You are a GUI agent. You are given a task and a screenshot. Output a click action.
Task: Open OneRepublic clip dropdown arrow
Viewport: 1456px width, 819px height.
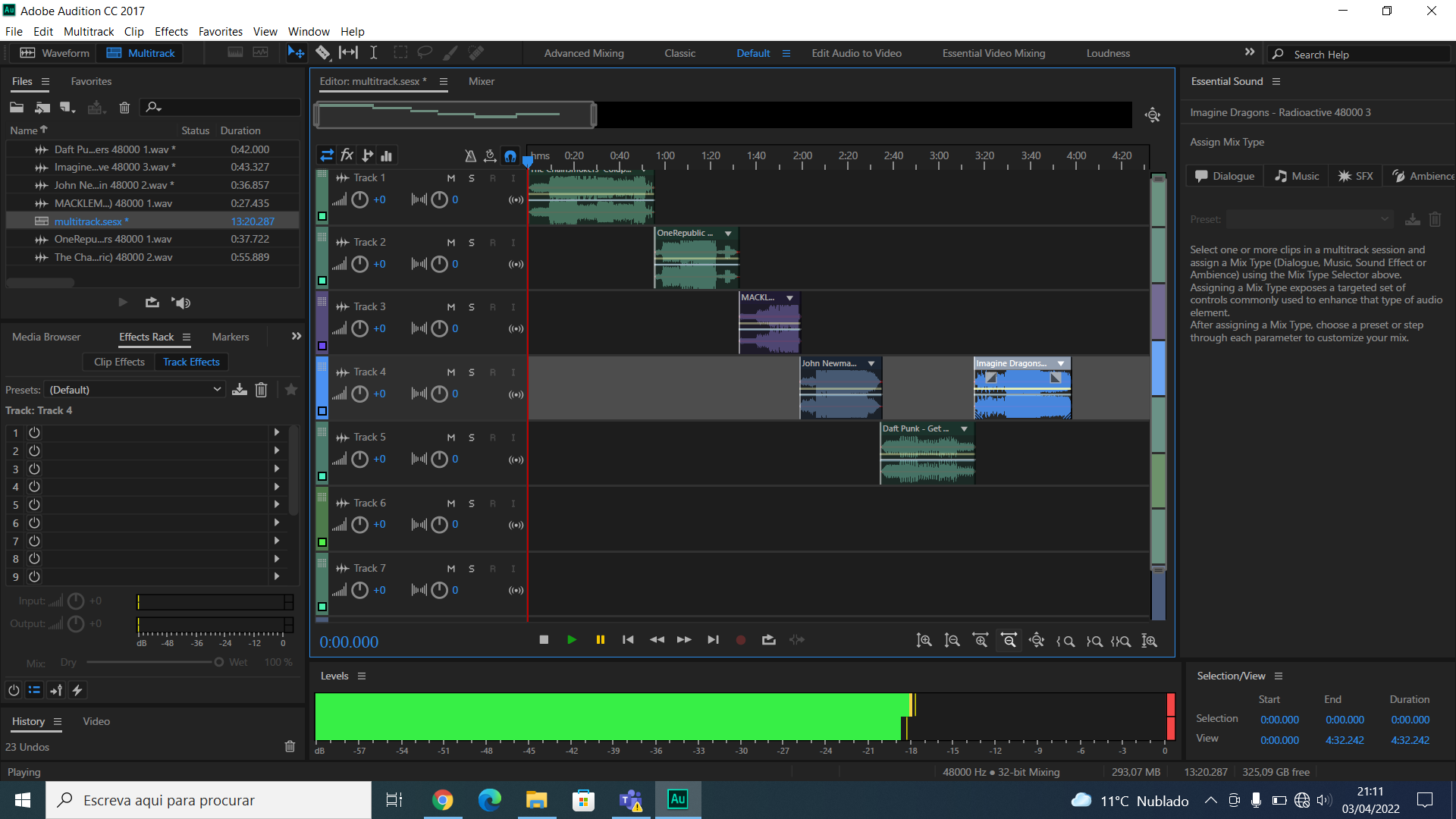point(728,234)
